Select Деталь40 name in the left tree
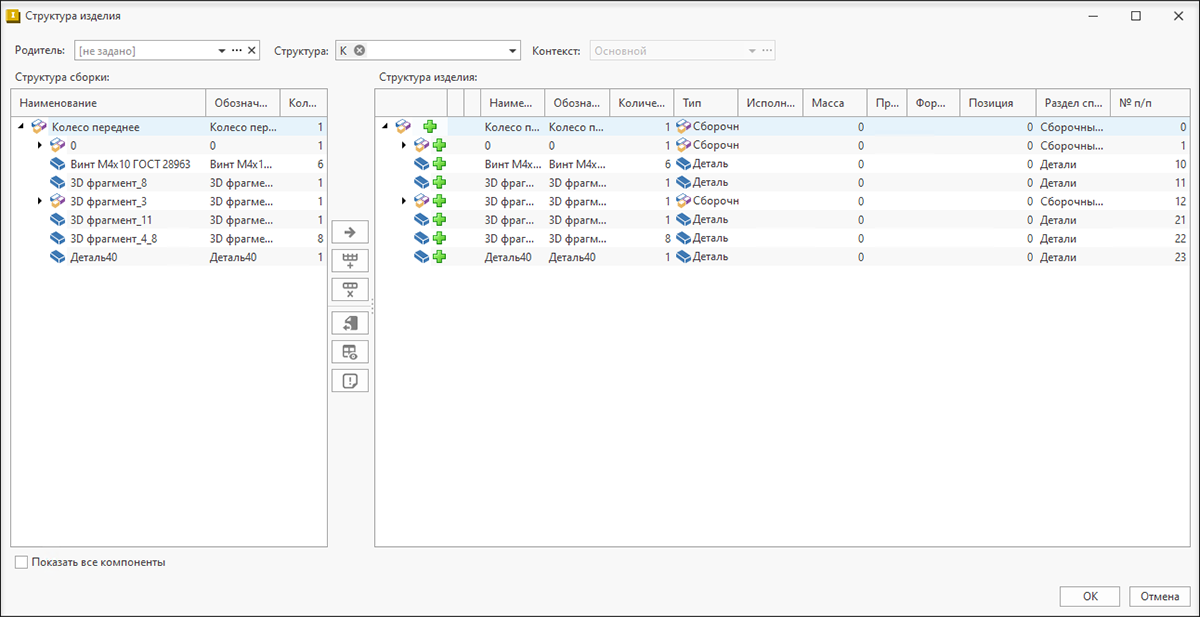Image resolution: width=1200 pixels, height=617 pixels. coord(94,257)
